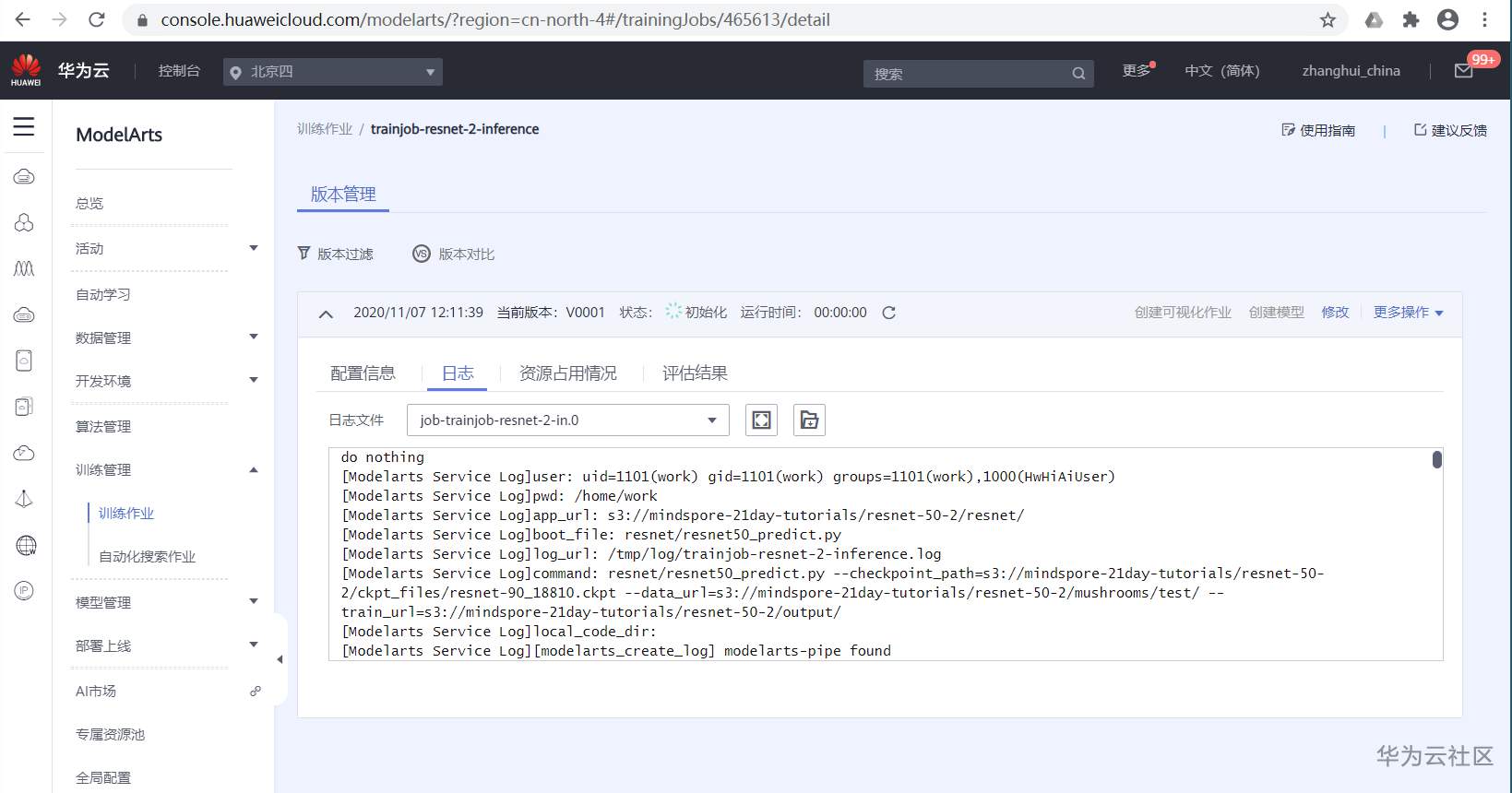Select the 日志 tab
1512x793 pixels.
click(458, 373)
